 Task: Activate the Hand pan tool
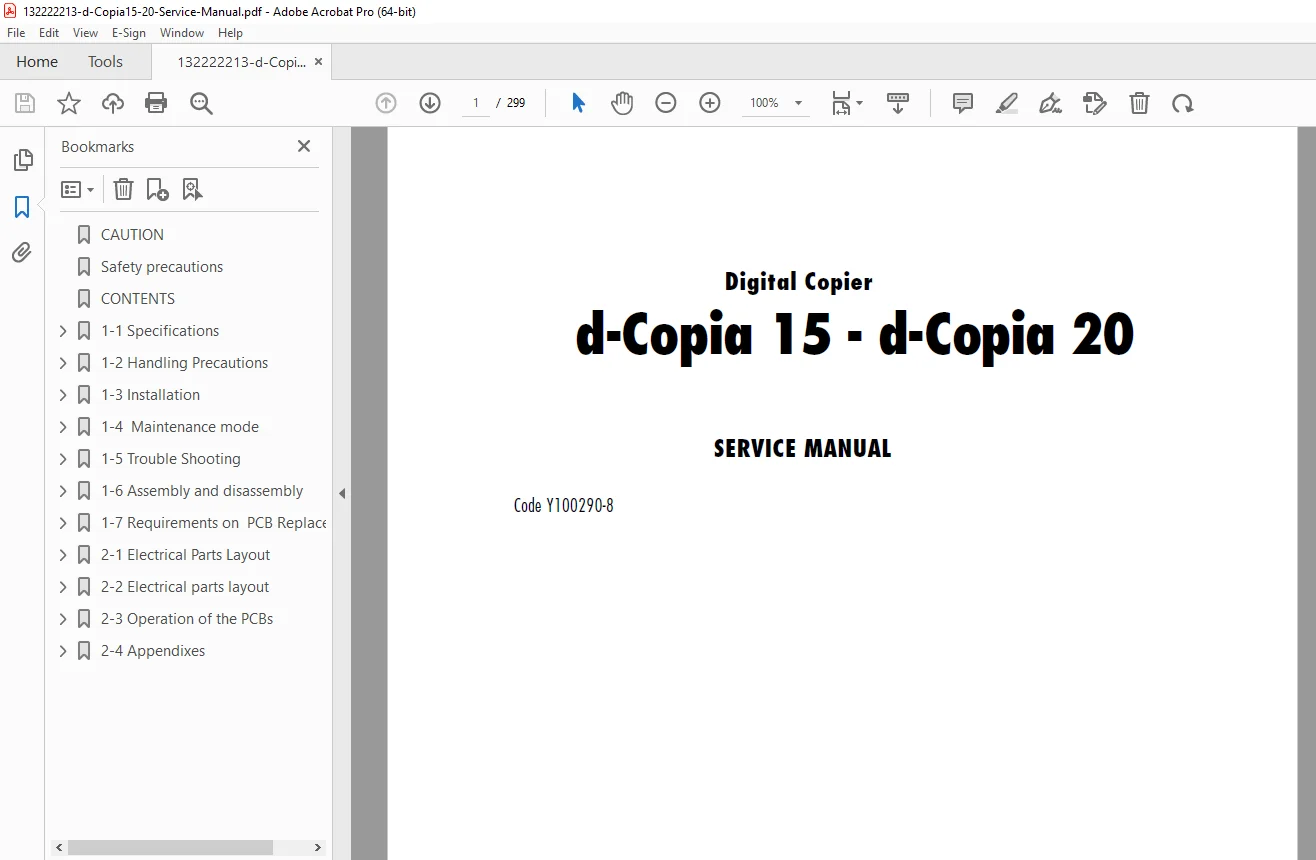(622, 103)
